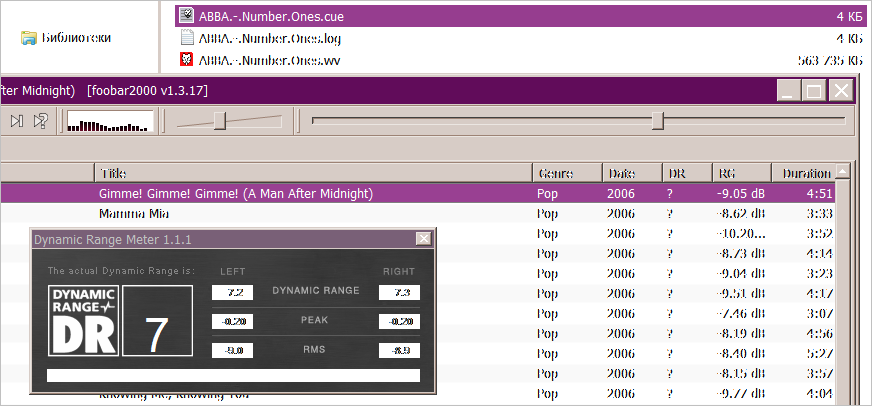Click the volume slider handle
This screenshot has width=872, height=406.
pyautogui.click(x=219, y=121)
